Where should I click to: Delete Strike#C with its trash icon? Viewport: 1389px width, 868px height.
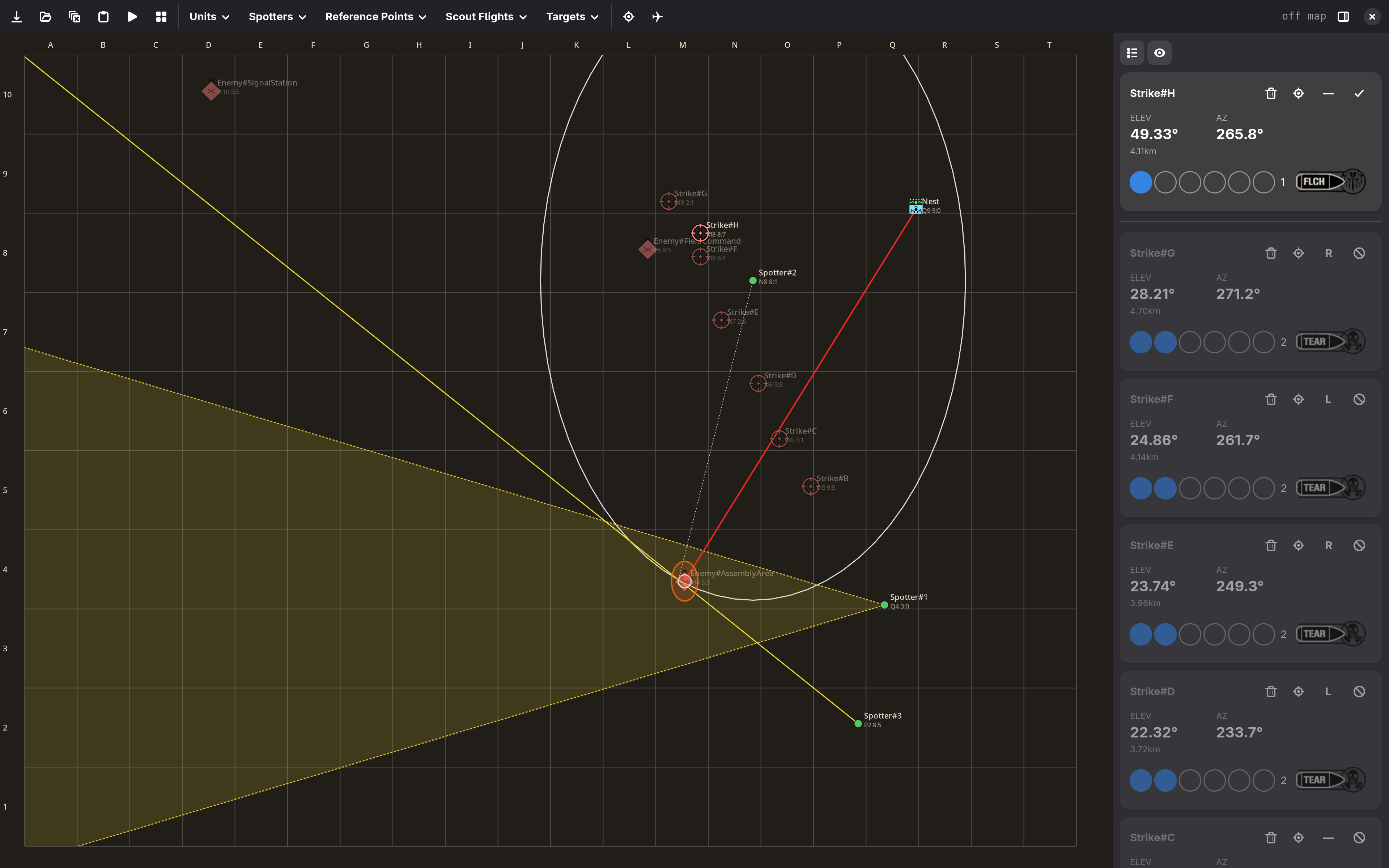pos(1271,838)
